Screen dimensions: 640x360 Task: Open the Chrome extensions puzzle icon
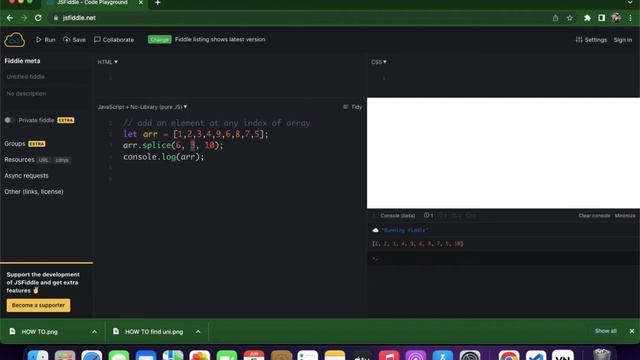tap(587, 18)
